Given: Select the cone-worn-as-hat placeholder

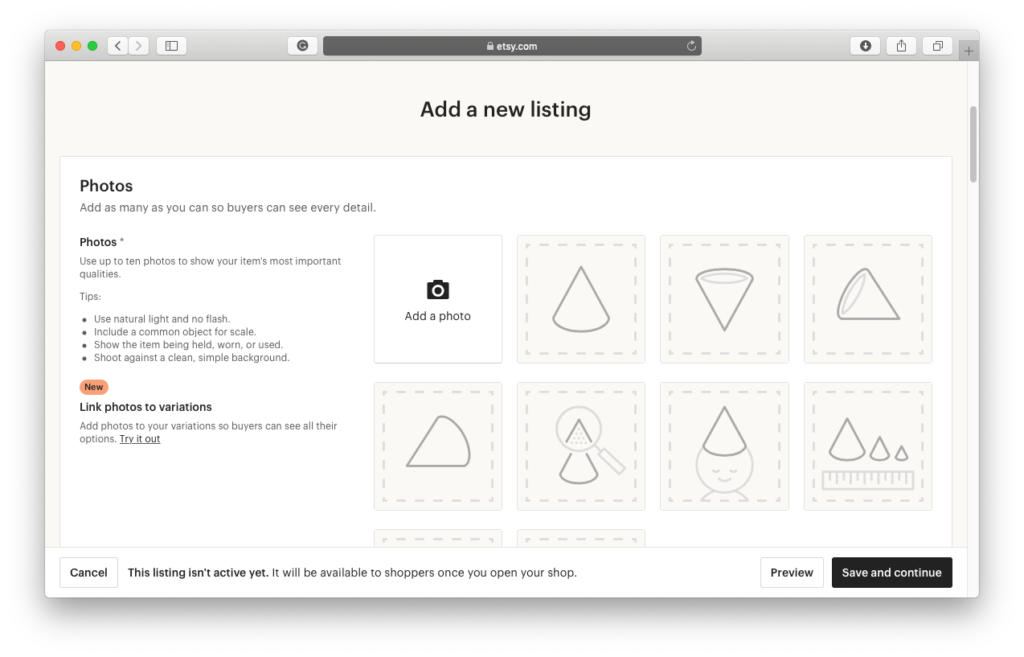Looking at the screenshot, I should click(x=724, y=446).
